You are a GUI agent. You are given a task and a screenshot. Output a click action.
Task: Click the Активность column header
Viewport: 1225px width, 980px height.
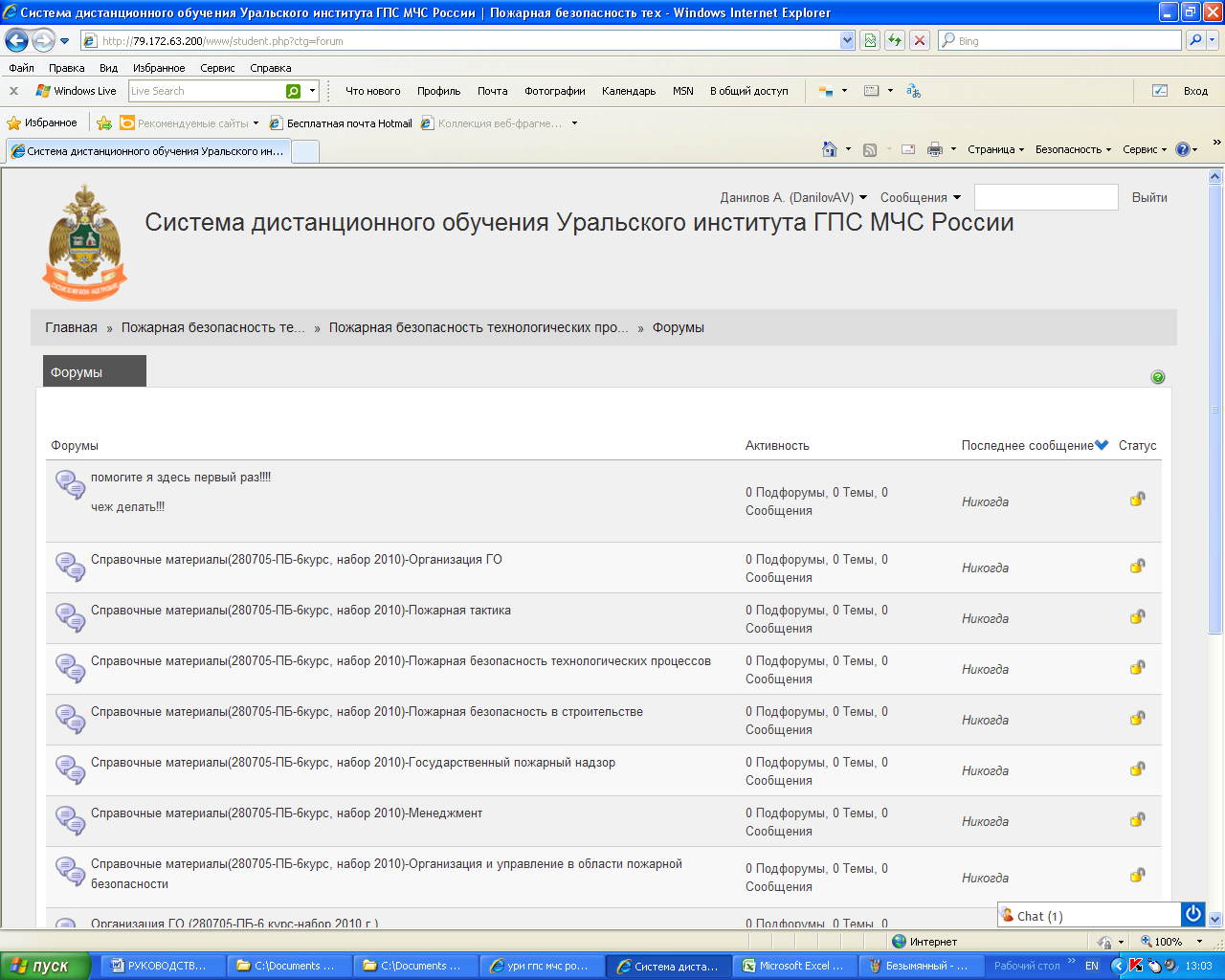pyautogui.click(x=777, y=445)
